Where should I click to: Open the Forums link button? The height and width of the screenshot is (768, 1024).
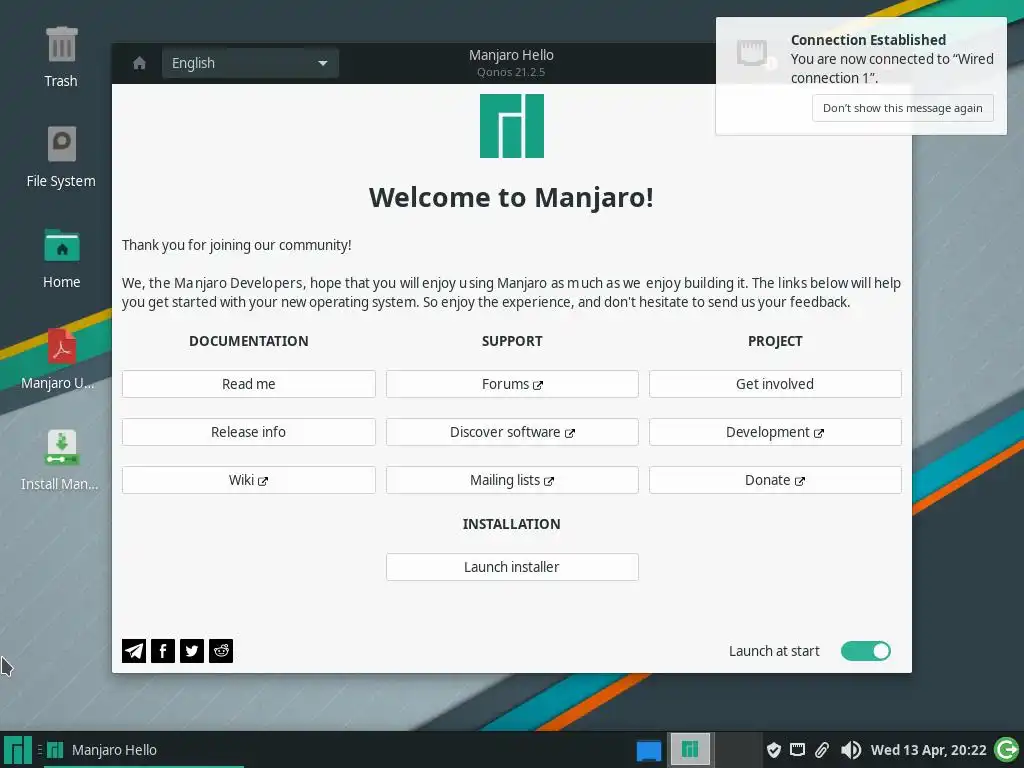coord(512,384)
